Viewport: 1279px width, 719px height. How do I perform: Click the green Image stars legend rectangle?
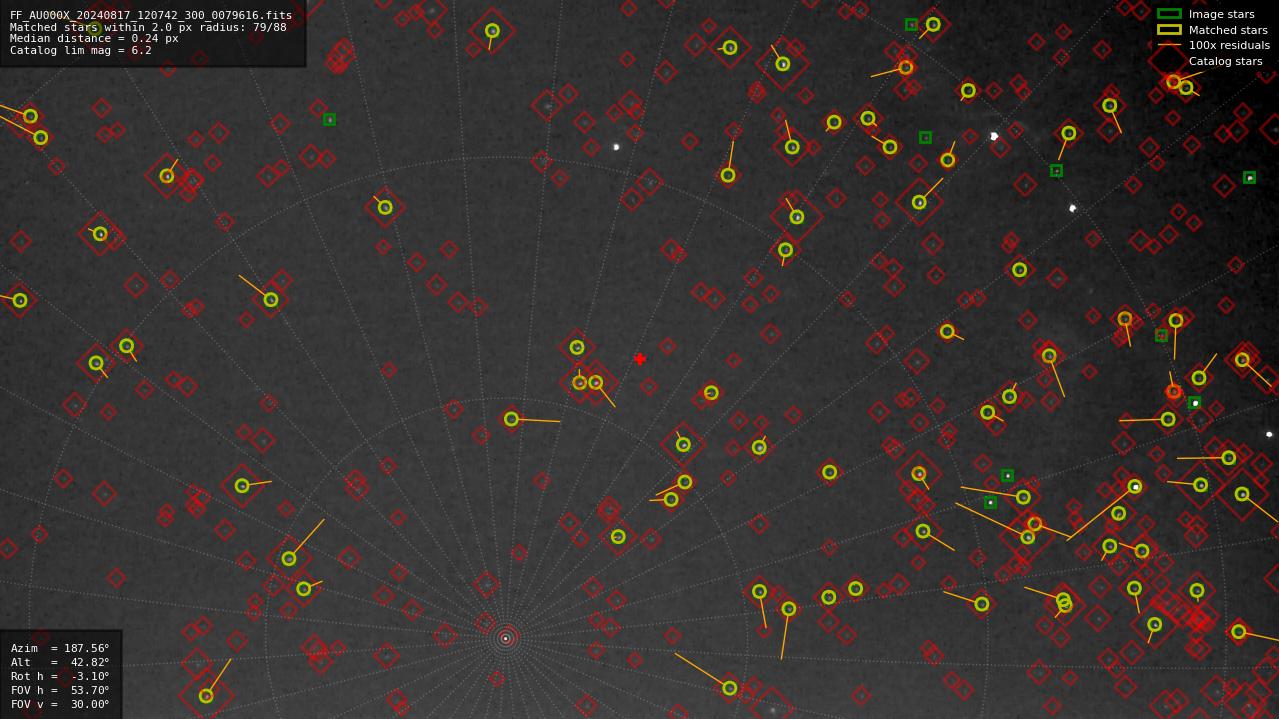coord(1169,14)
